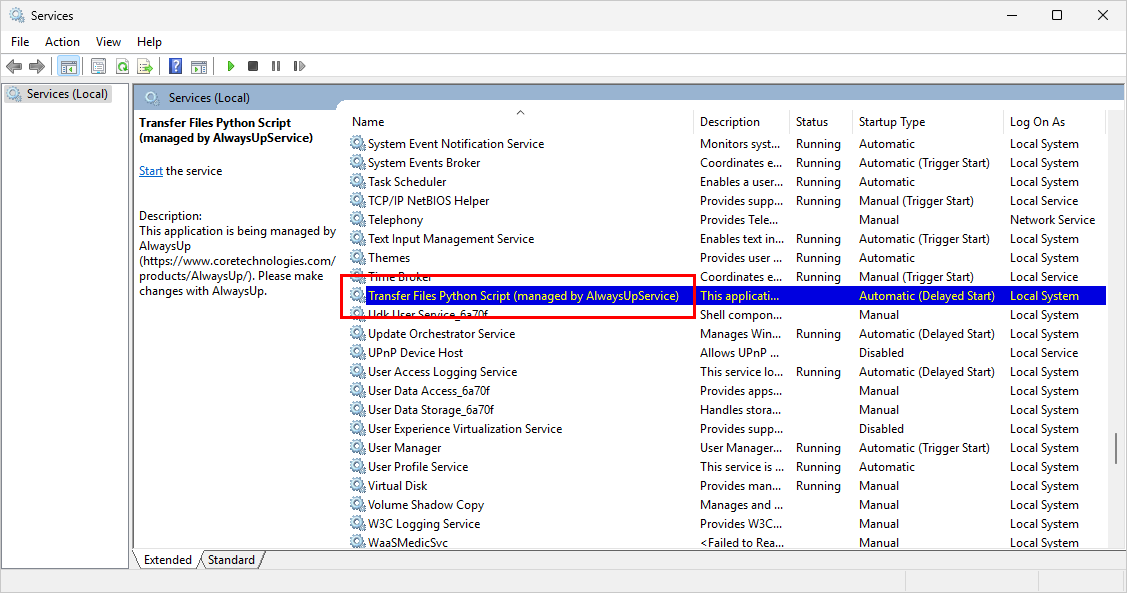Toggle the Show/Hide Console Tree icon

(68, 66)
